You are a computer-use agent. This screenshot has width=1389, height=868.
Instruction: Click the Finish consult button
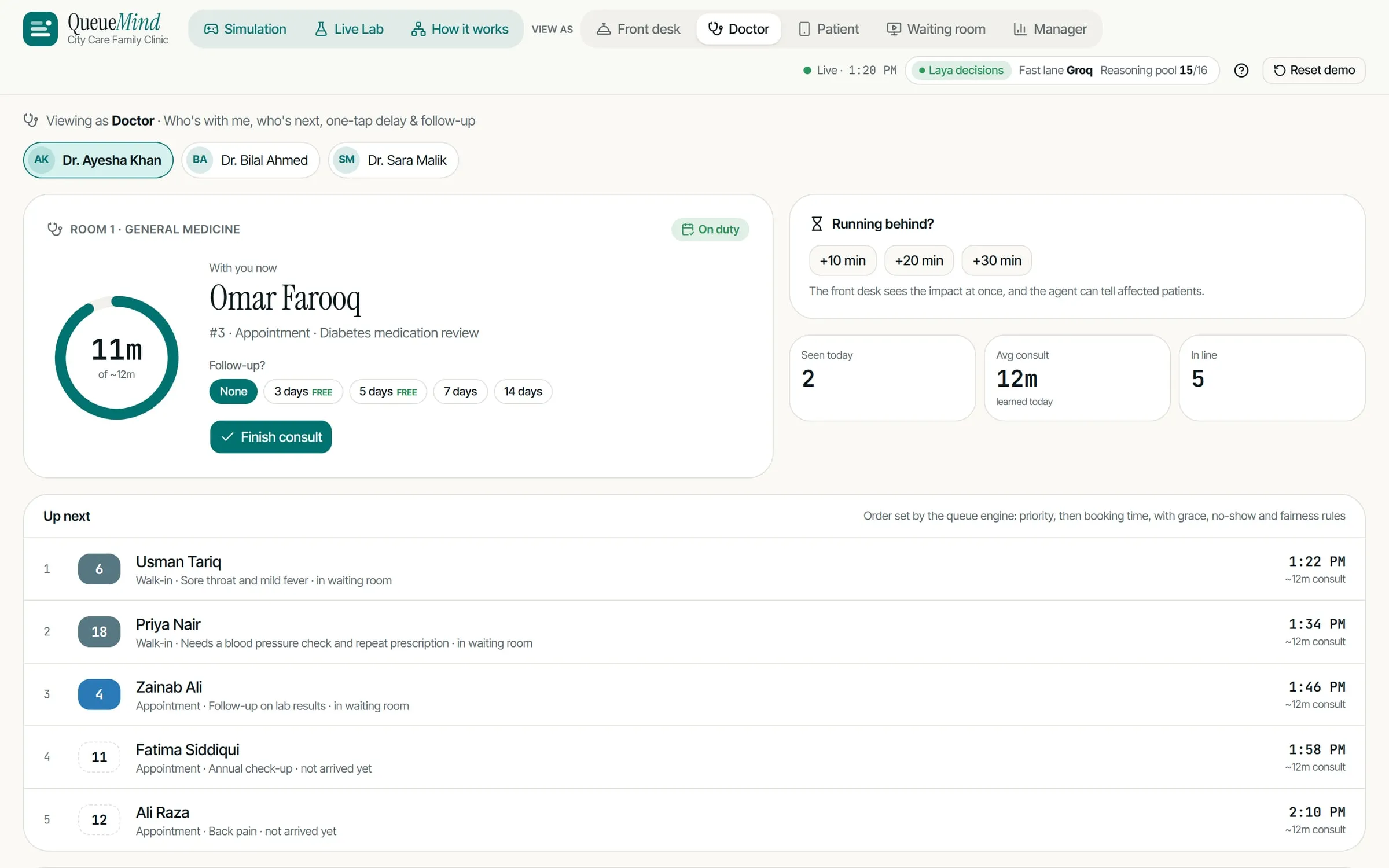pyautogui.click(x=271, y=437)
